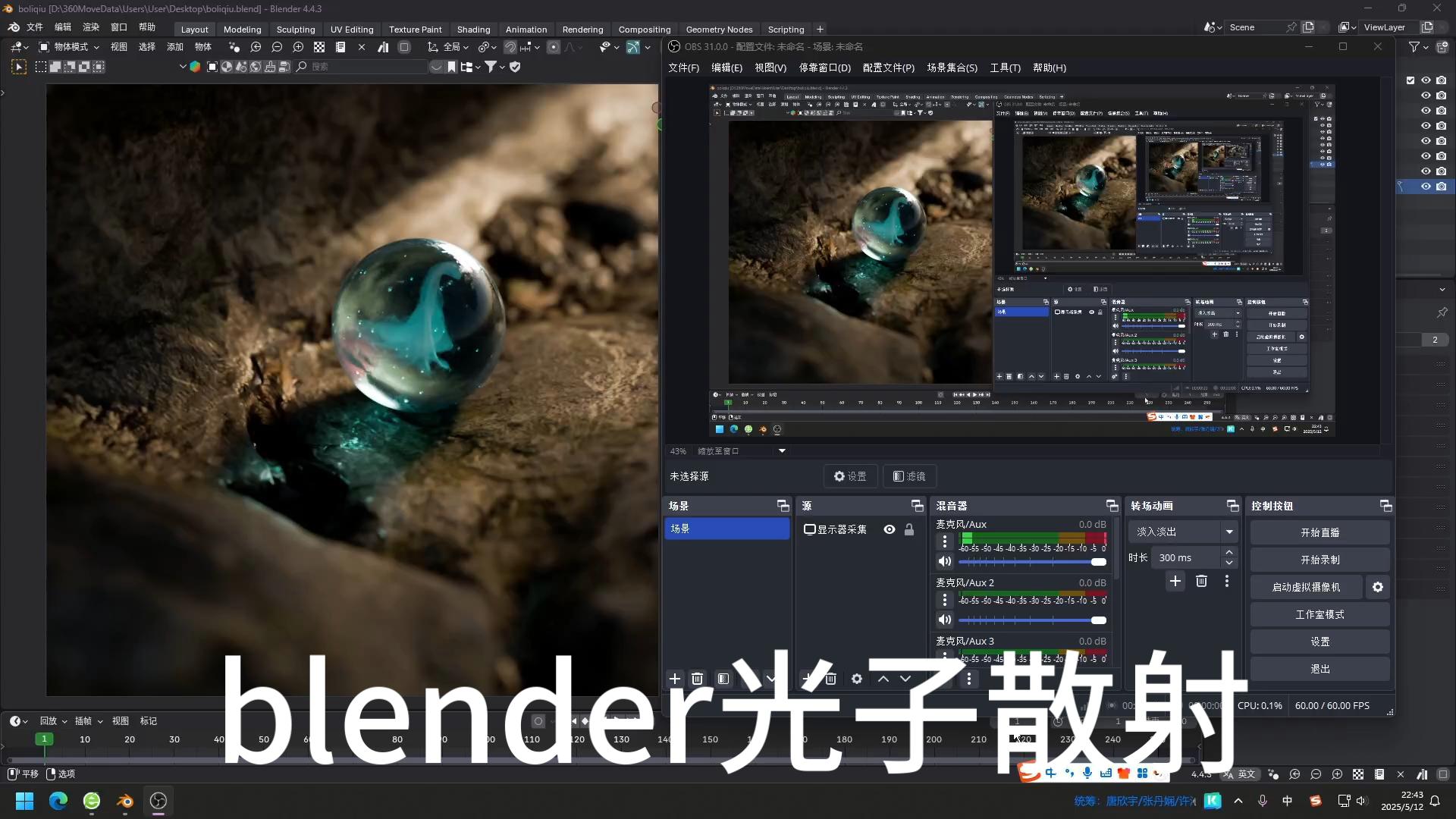Viewport: 1456px width, 819px height.
Task: Click the 搜索 search field in Blender's header
Action: pos(361,67)
